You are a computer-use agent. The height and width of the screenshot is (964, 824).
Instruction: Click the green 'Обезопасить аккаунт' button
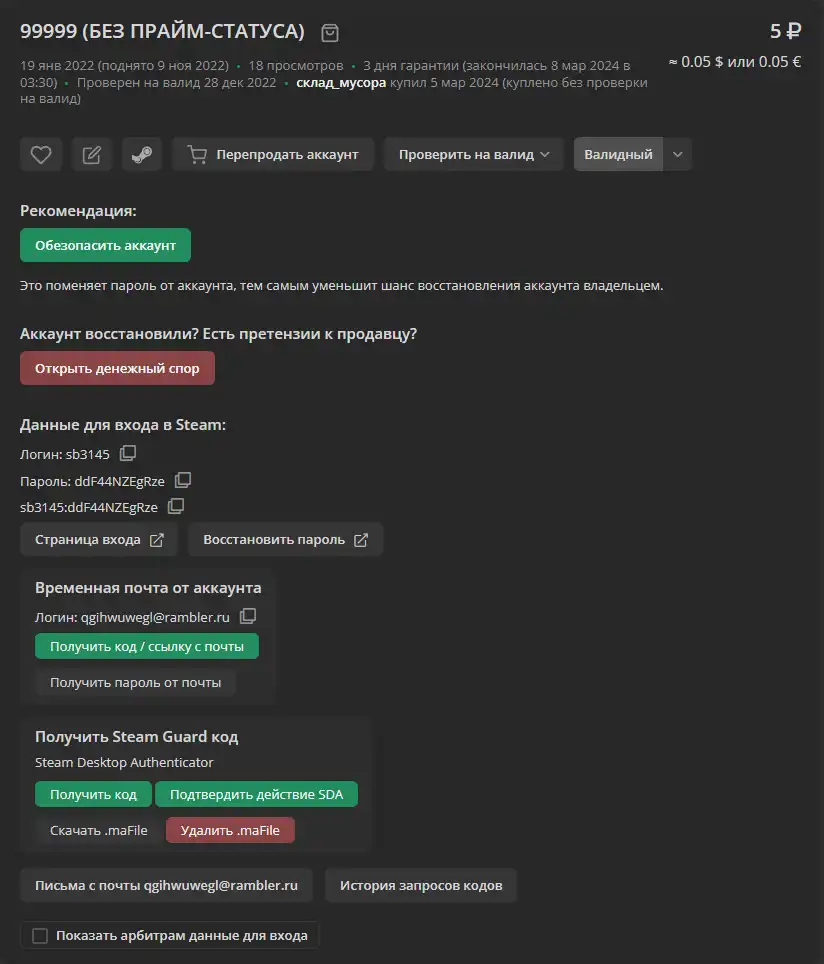click(x=105, y=245)
